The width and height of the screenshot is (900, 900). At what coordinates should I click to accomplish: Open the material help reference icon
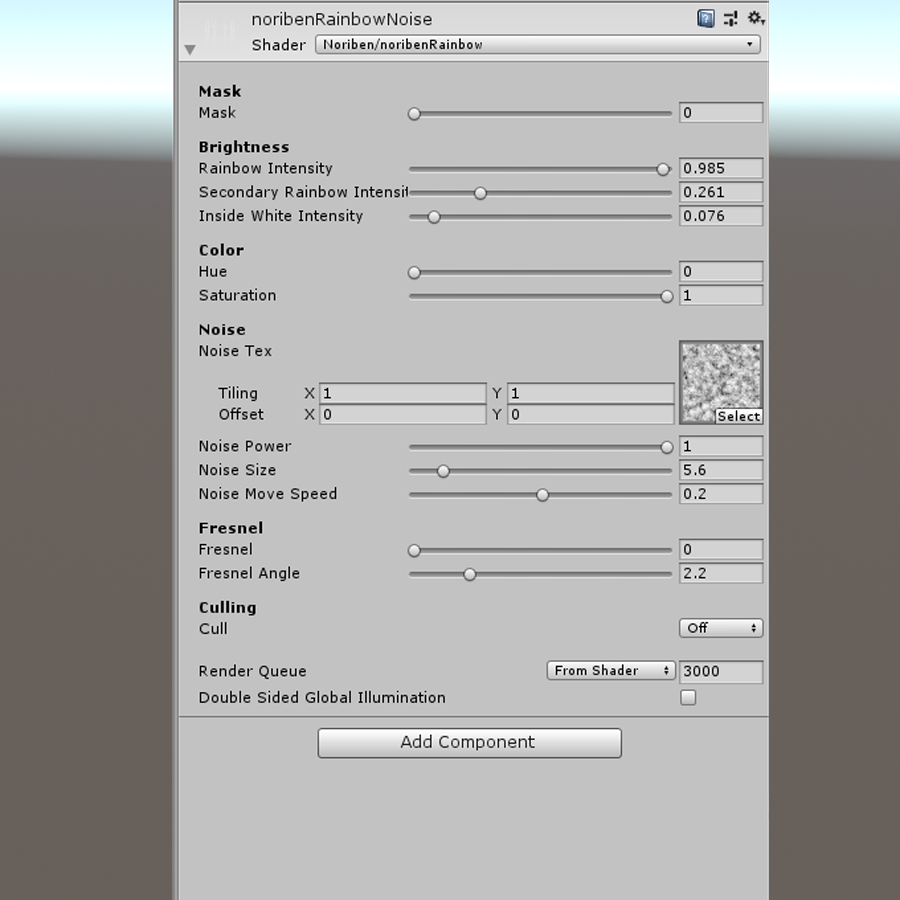[x=705, y=19]
